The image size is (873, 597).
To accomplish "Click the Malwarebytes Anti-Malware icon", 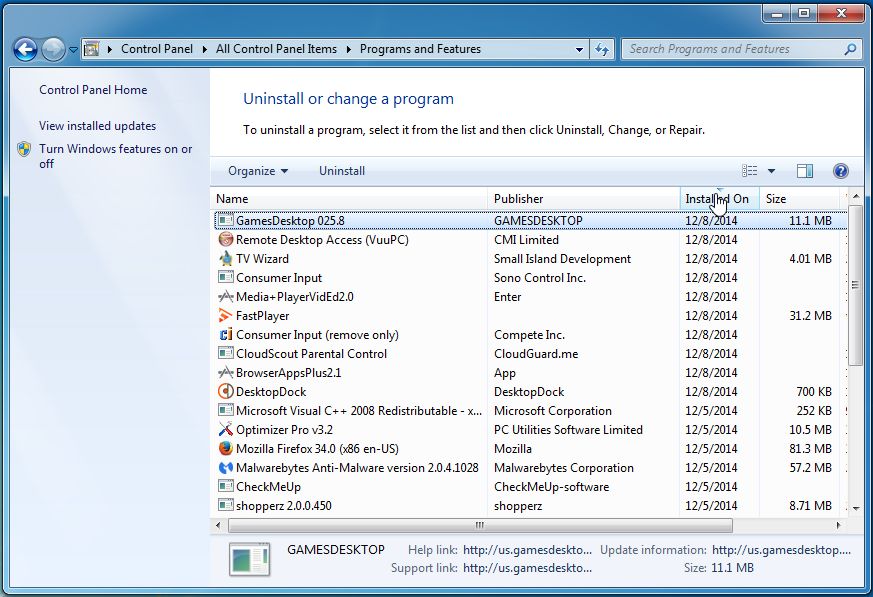I will 225,467.
